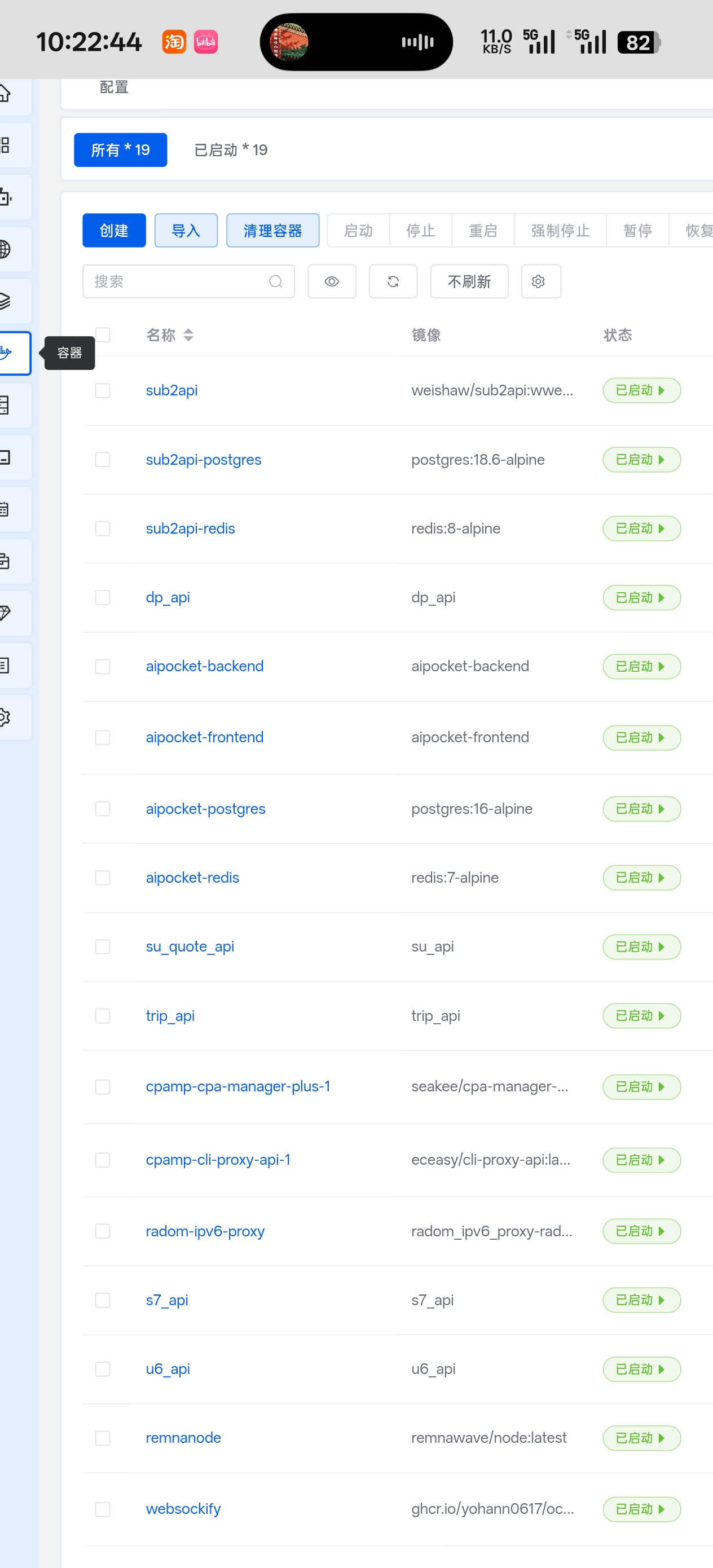Click the refresh icon button beside search
The height and width of the screenshot is (1568, 713).
click(393, 281)
